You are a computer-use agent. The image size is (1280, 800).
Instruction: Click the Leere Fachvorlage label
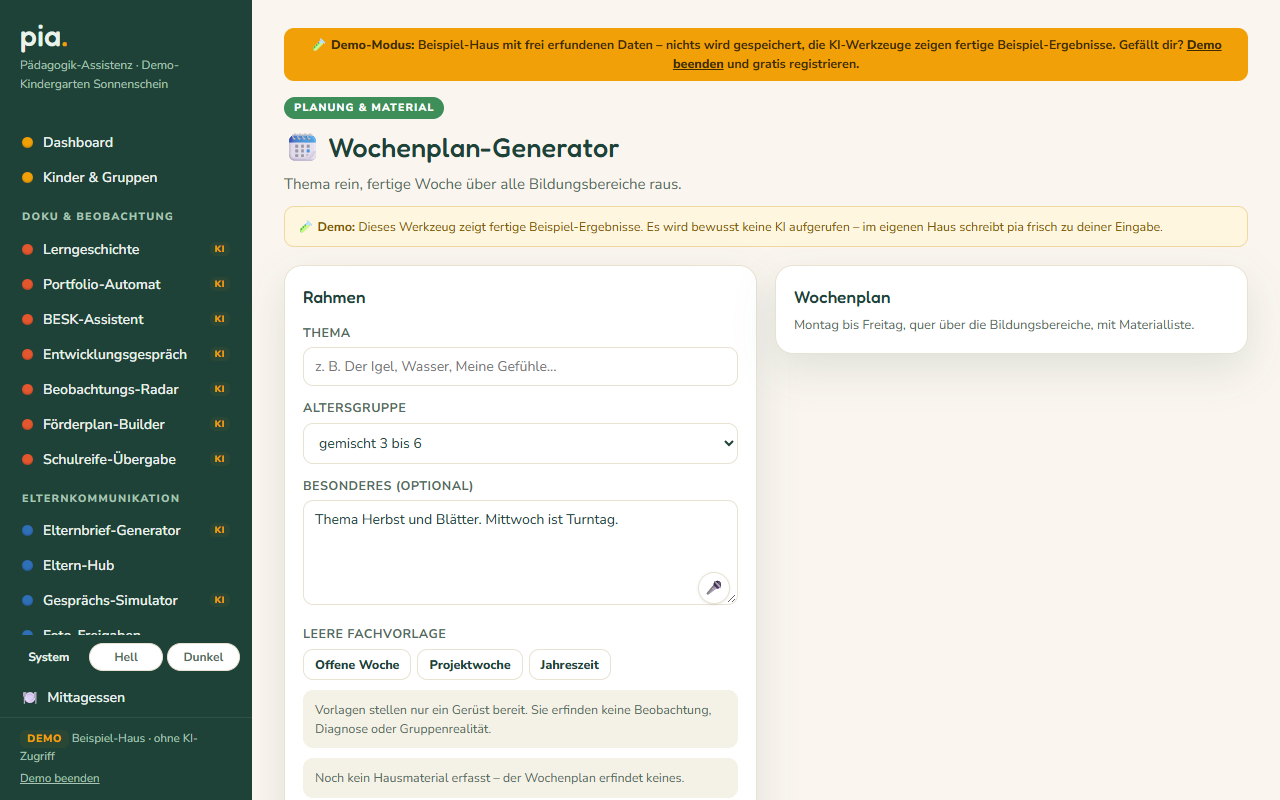tap(375, 634)
